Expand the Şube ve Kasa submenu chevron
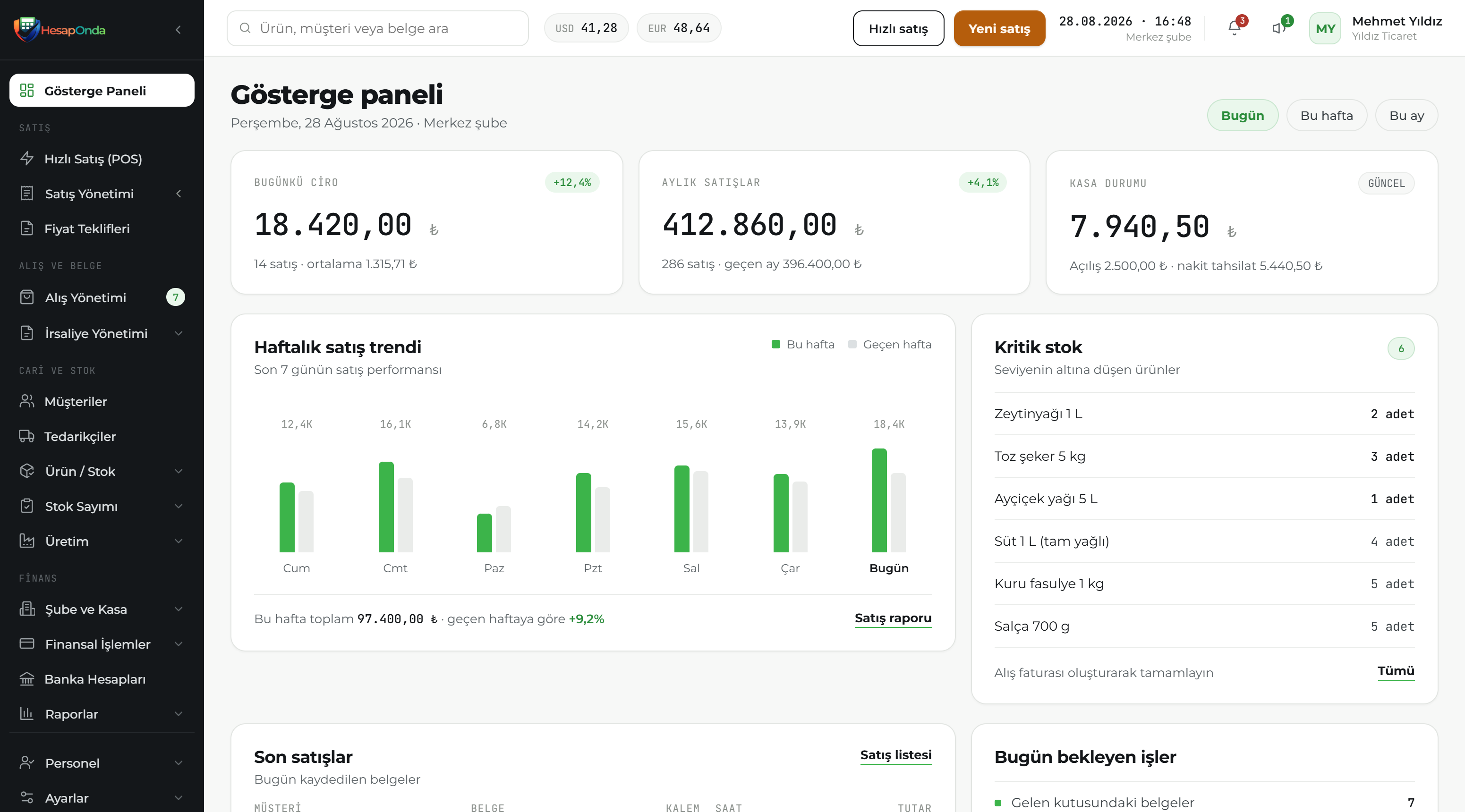The height and width of the screenshot is (812, 1465). (179, 609)
